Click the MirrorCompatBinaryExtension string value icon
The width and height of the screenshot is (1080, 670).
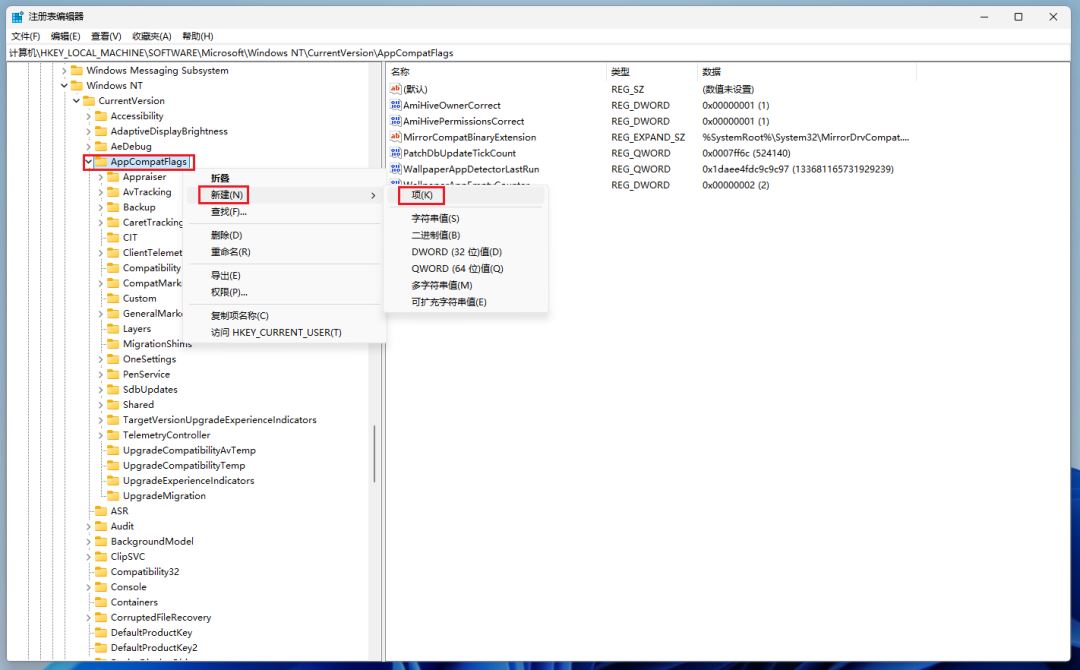[395, 137]
